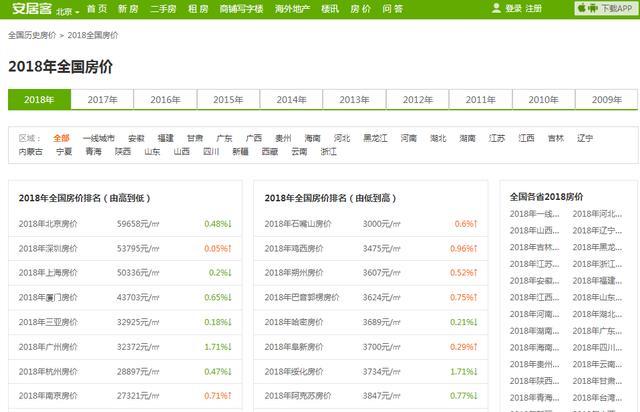This screenshot has width=640, height=412.
Task: Filter by 海南 region
Action: click(313, 138)
